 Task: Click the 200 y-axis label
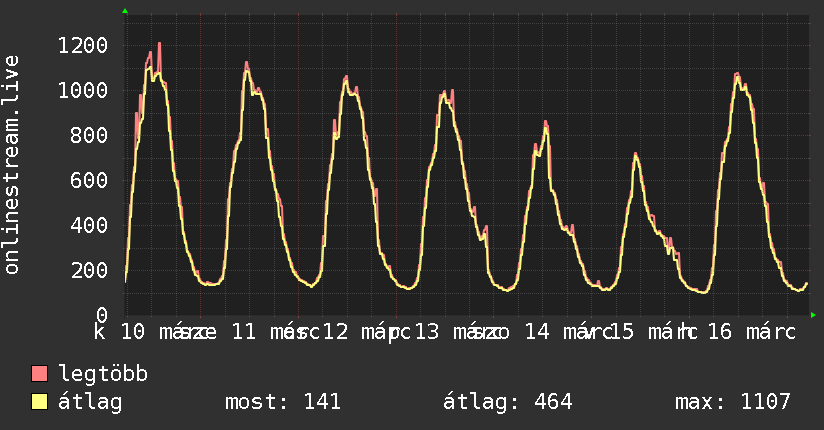pos(89,271)
